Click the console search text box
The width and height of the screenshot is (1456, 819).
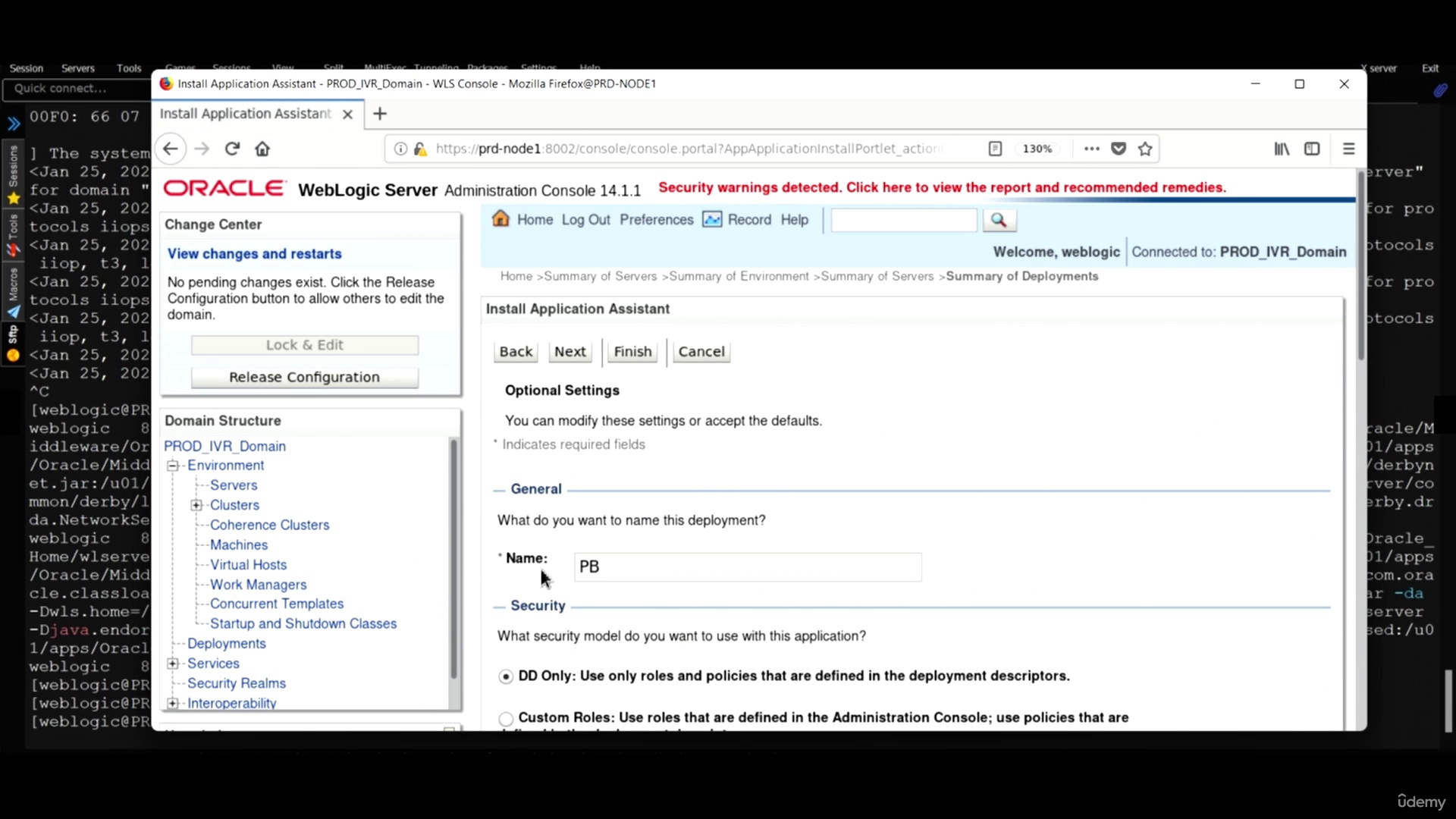pyautogui.click(x=903, y=220)
